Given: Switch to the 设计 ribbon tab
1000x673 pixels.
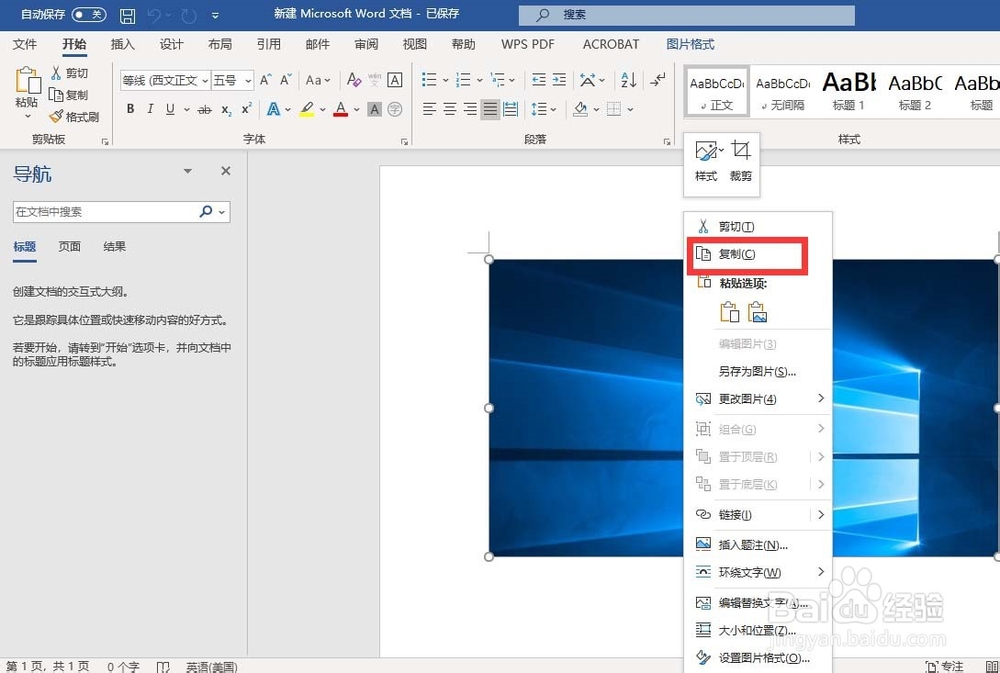Looking at the screenshot, I should click(171, 44).
